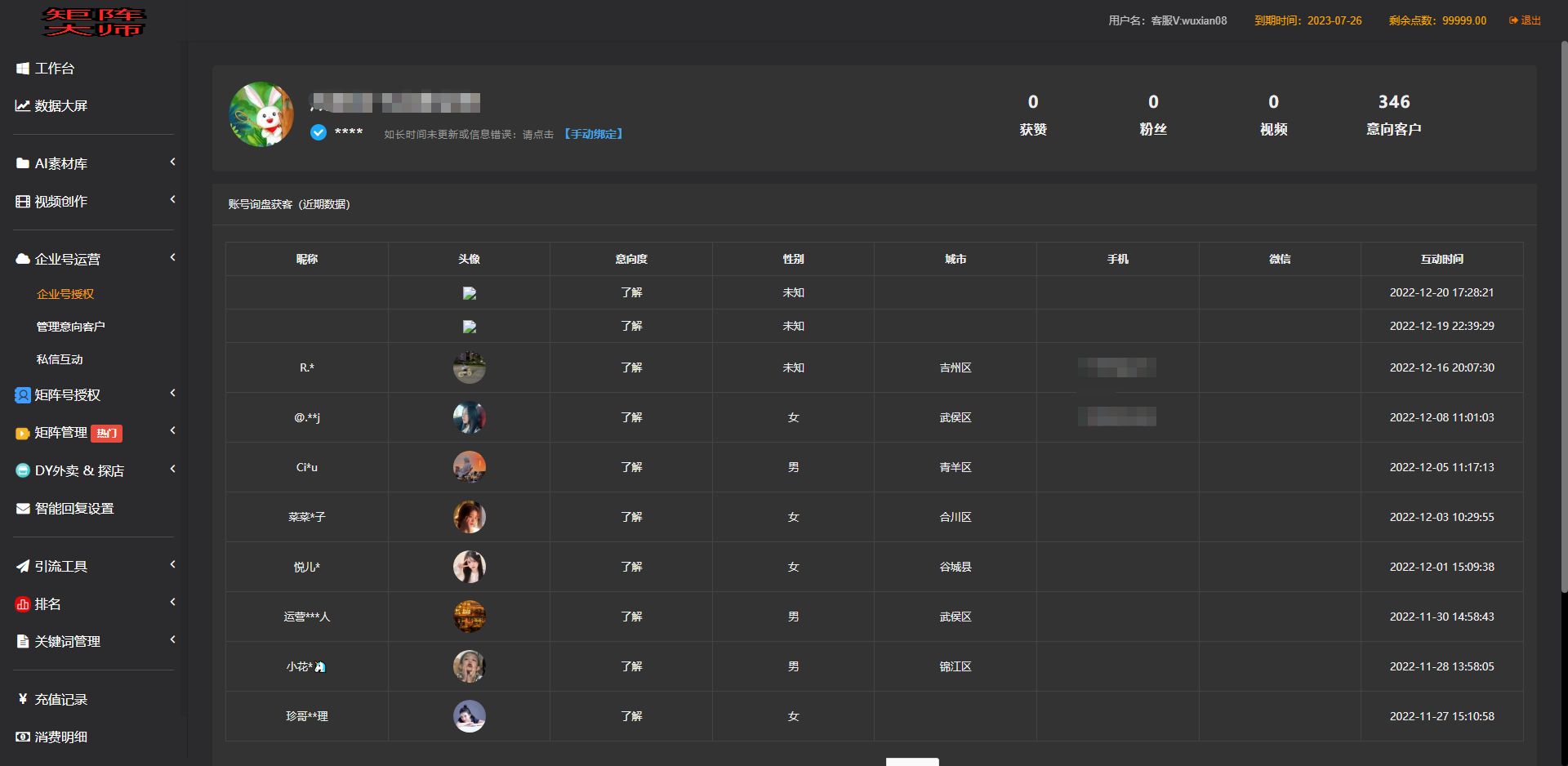
Task: Expand the 排名 menu chevron
Action: pyautogui.click(x=172, y=603)
